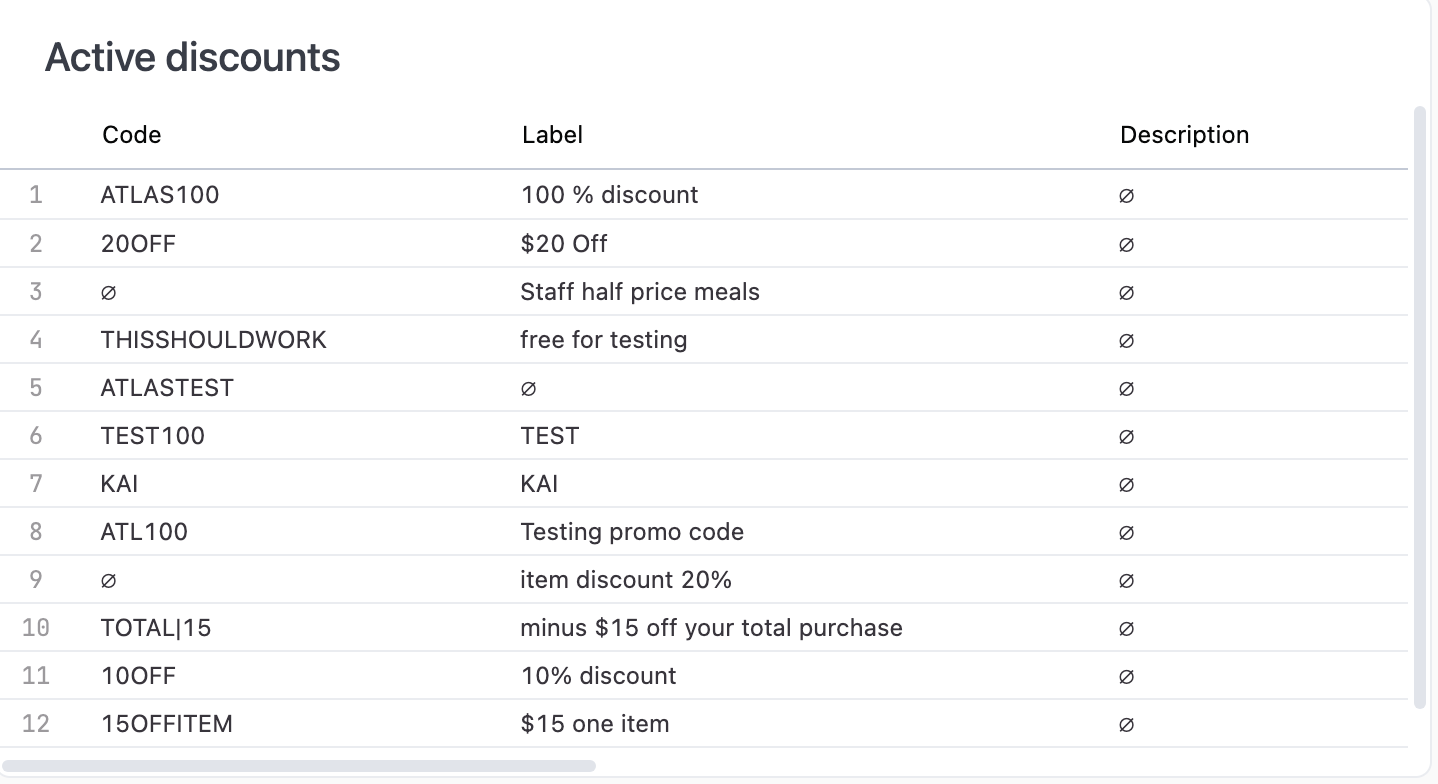Image resolution: width=1438 pixels, height=784 pixels.
Task: Select row number 1 for ATLAS100
Action: tap(36, 195)
